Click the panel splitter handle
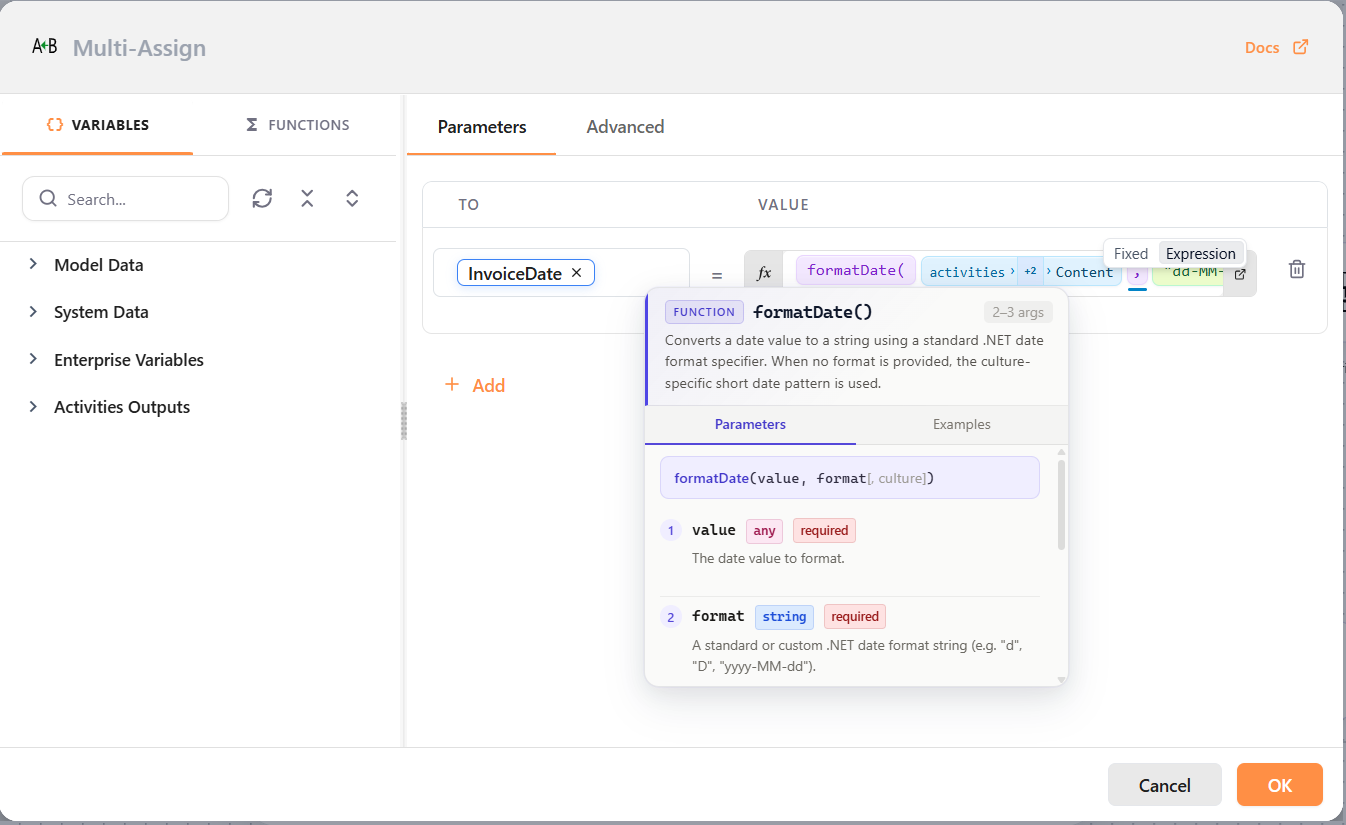The width and height of the screenshot is (1346, 825). click(404, 421)
